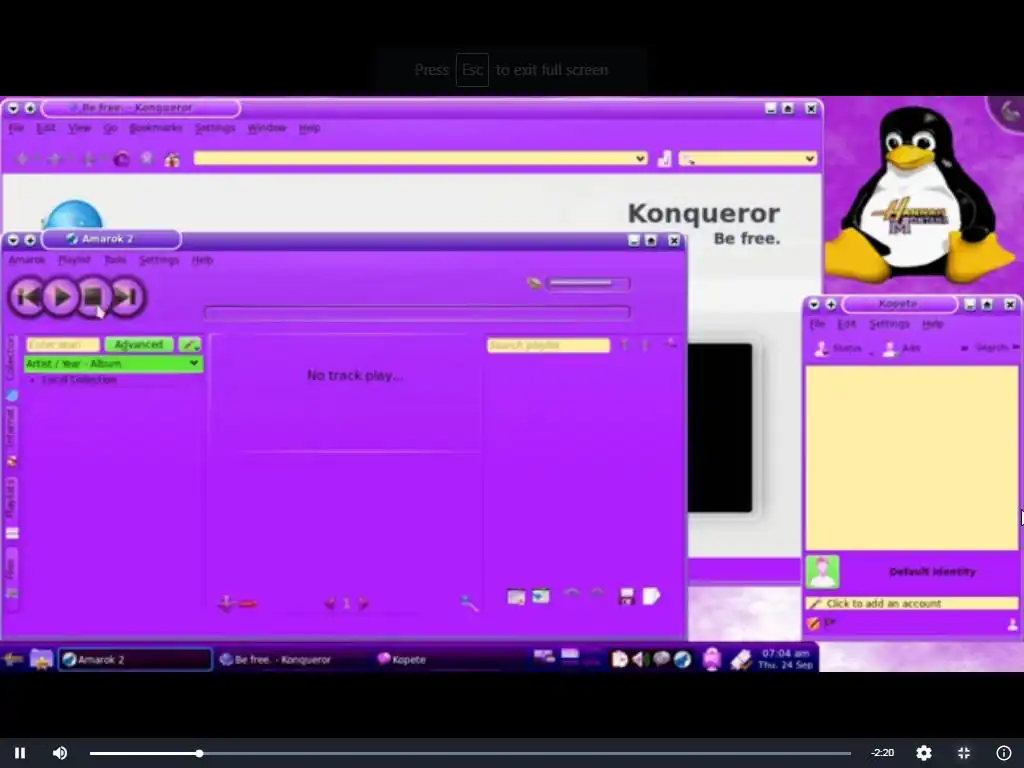Viewport: 1024px width, 768px height.
Task: Go to next context applet page
Action: click(364, 603)
